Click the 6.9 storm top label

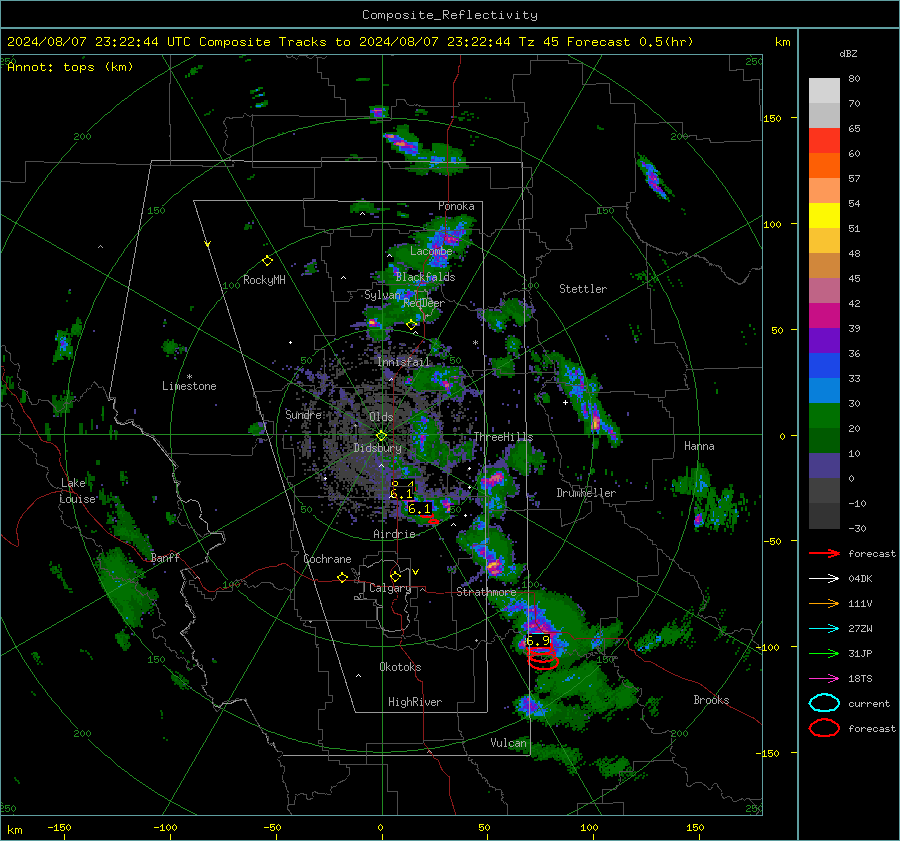pyautogui.click(x=538, y=641)
